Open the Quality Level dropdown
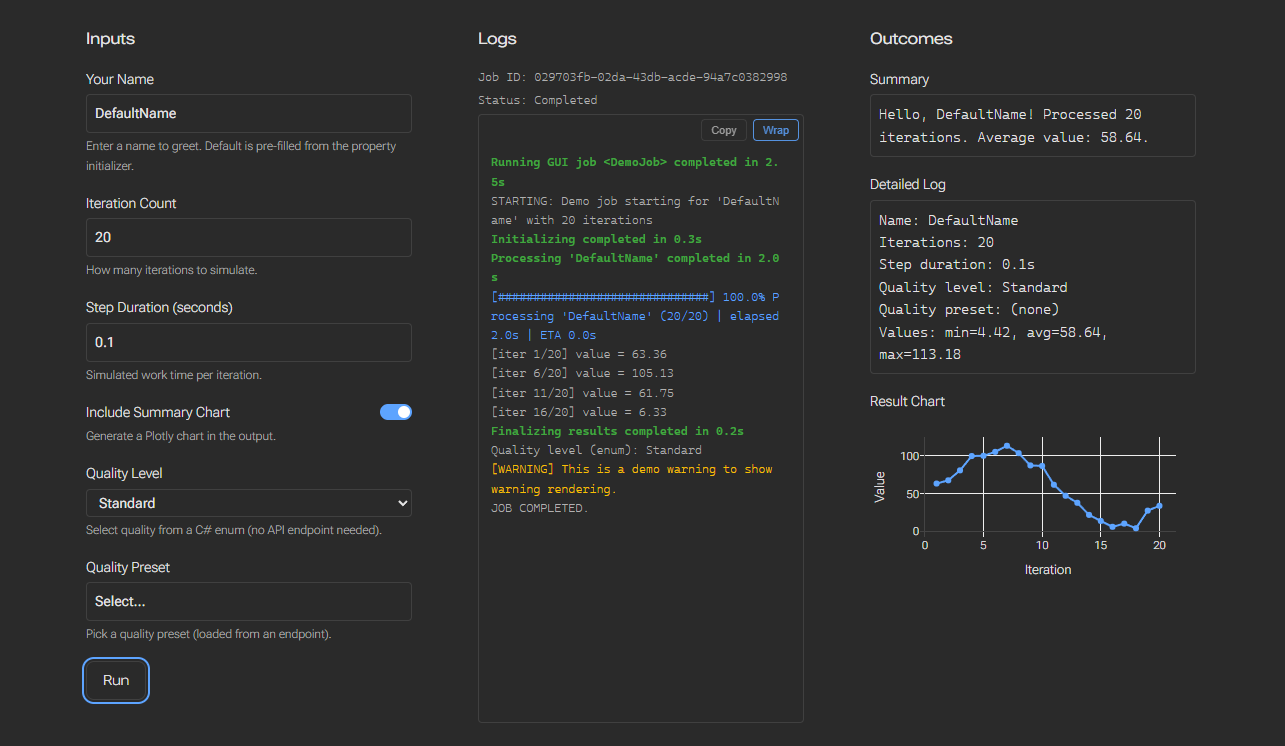 [248, 503]
